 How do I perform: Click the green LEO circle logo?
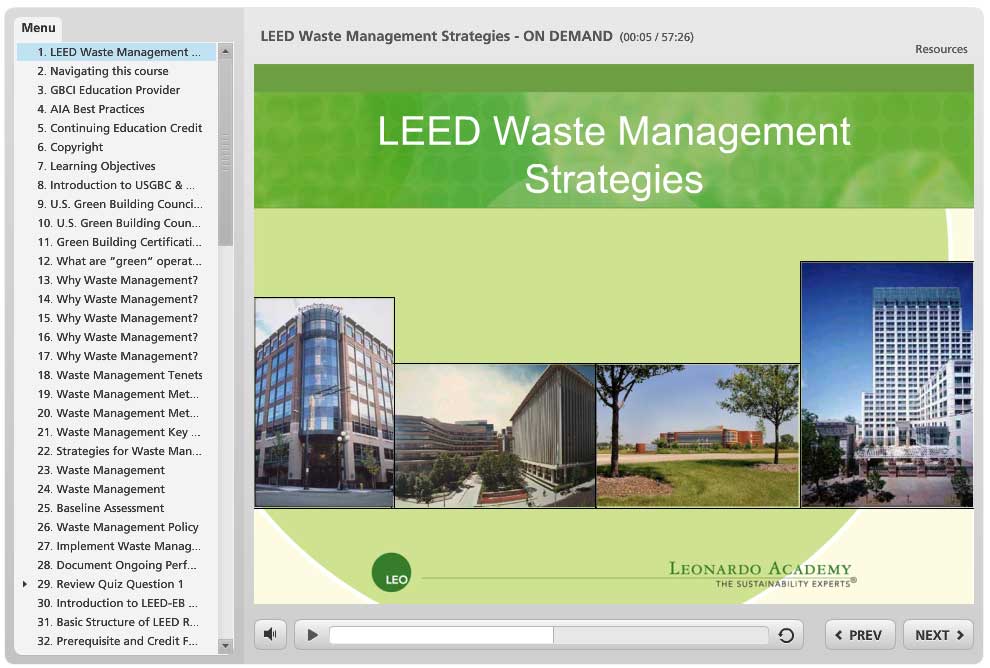pos(391,573)
